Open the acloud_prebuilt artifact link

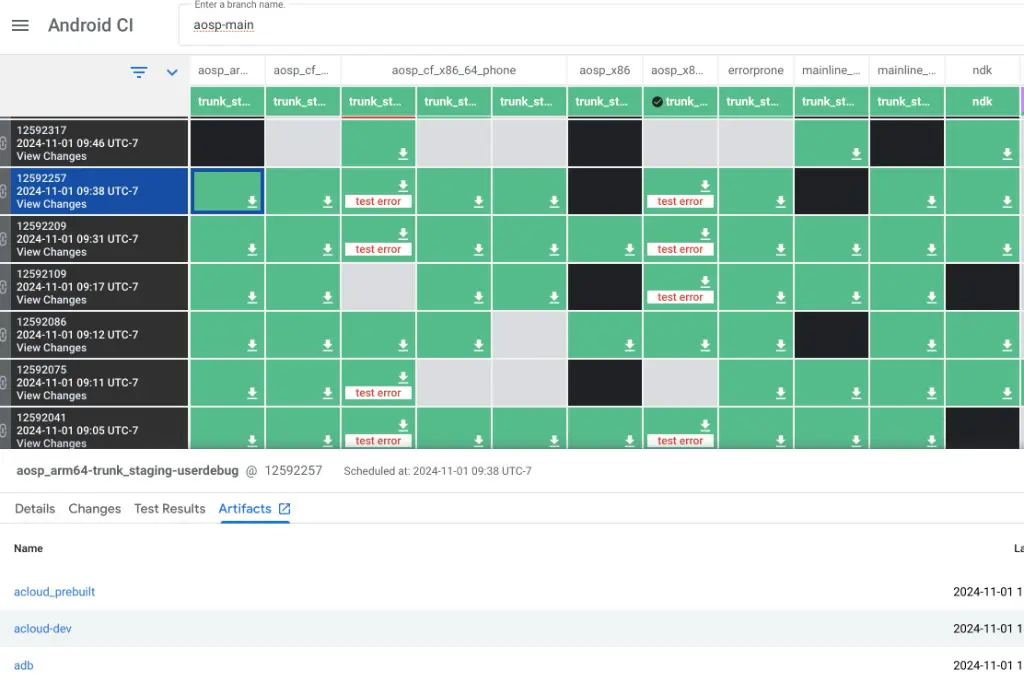click(x=55, y=592)
